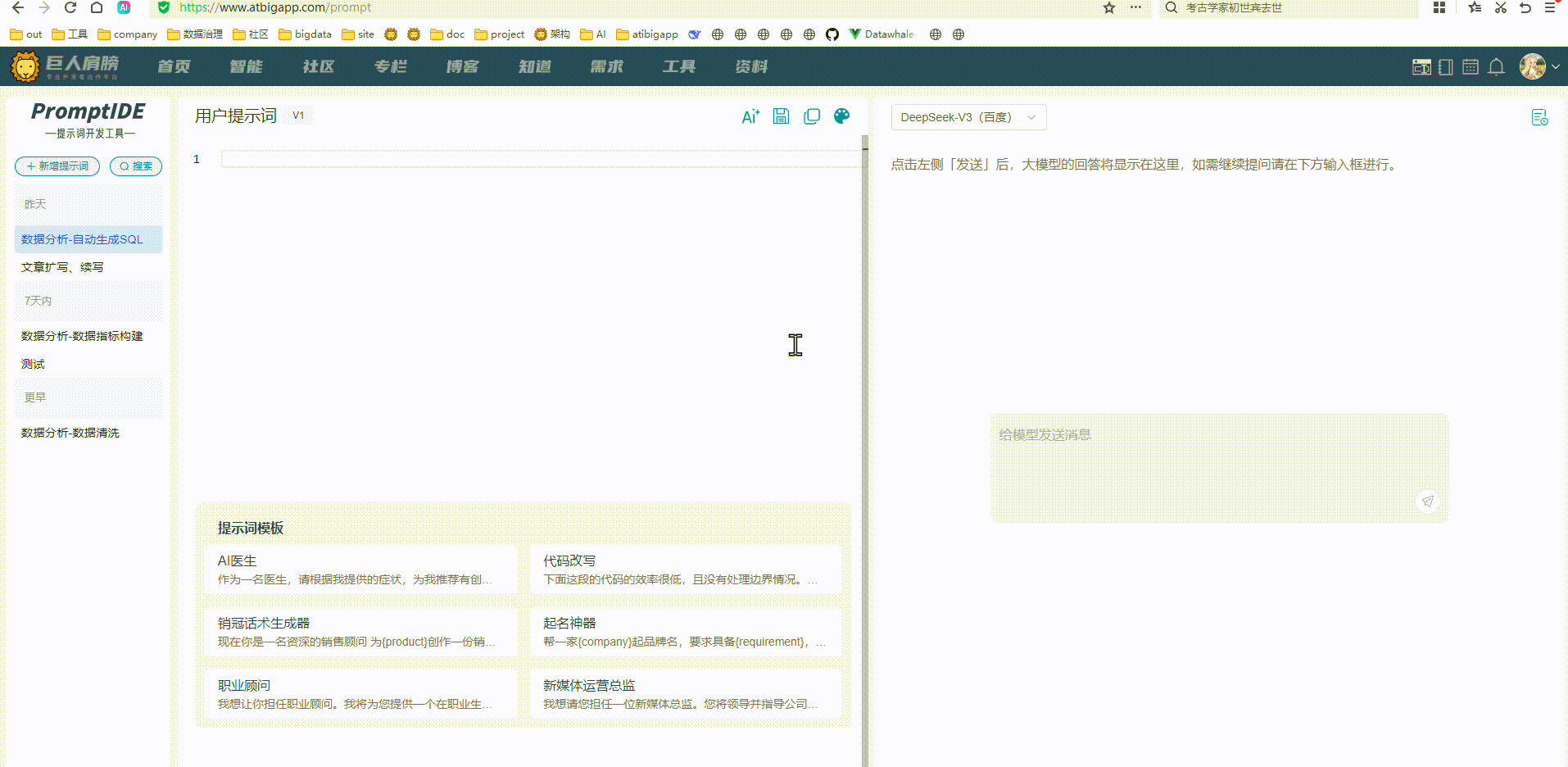Screen dimensions: 1568x767
Task: Select the 数据分析-自动生成SQL prompt entry
Action: tap(81, 239)
